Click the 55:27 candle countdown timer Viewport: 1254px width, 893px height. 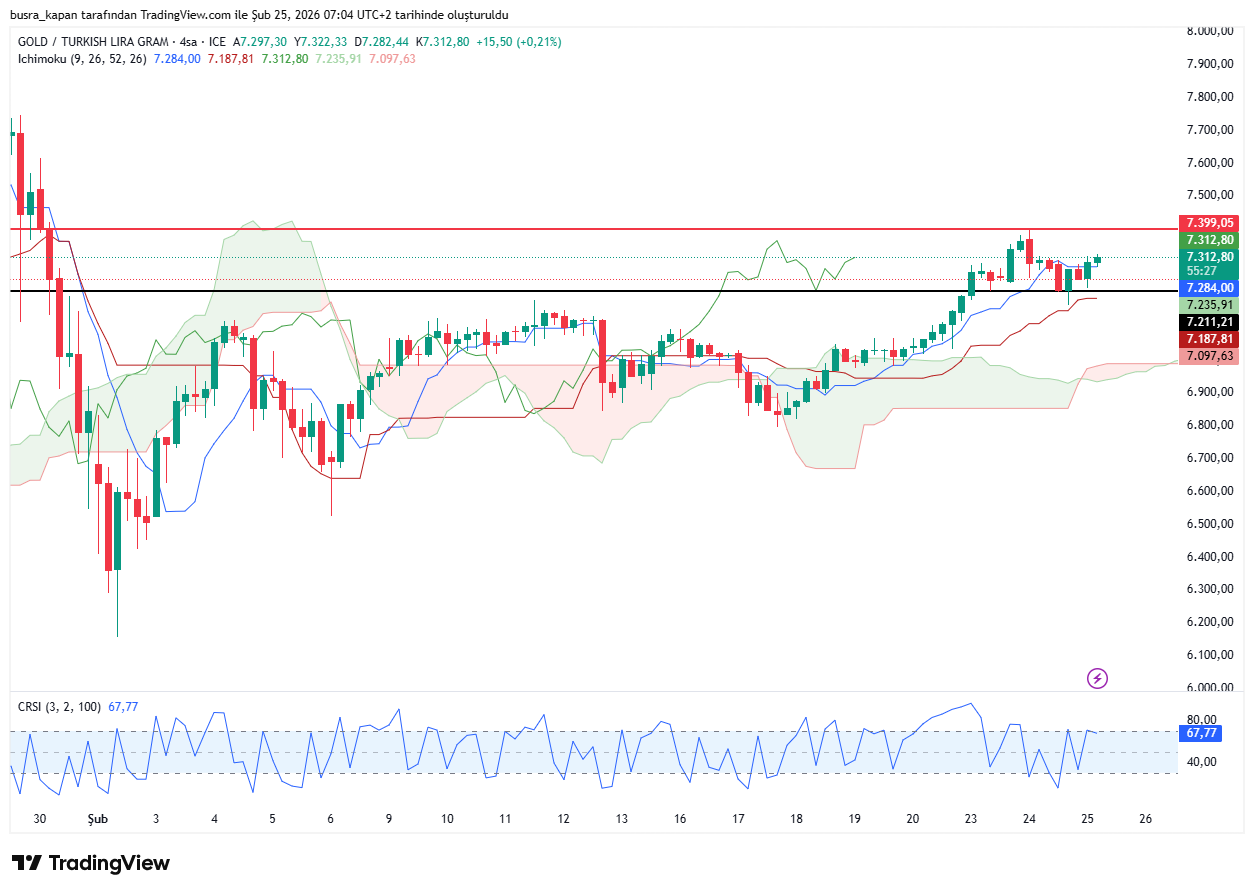1201,271
